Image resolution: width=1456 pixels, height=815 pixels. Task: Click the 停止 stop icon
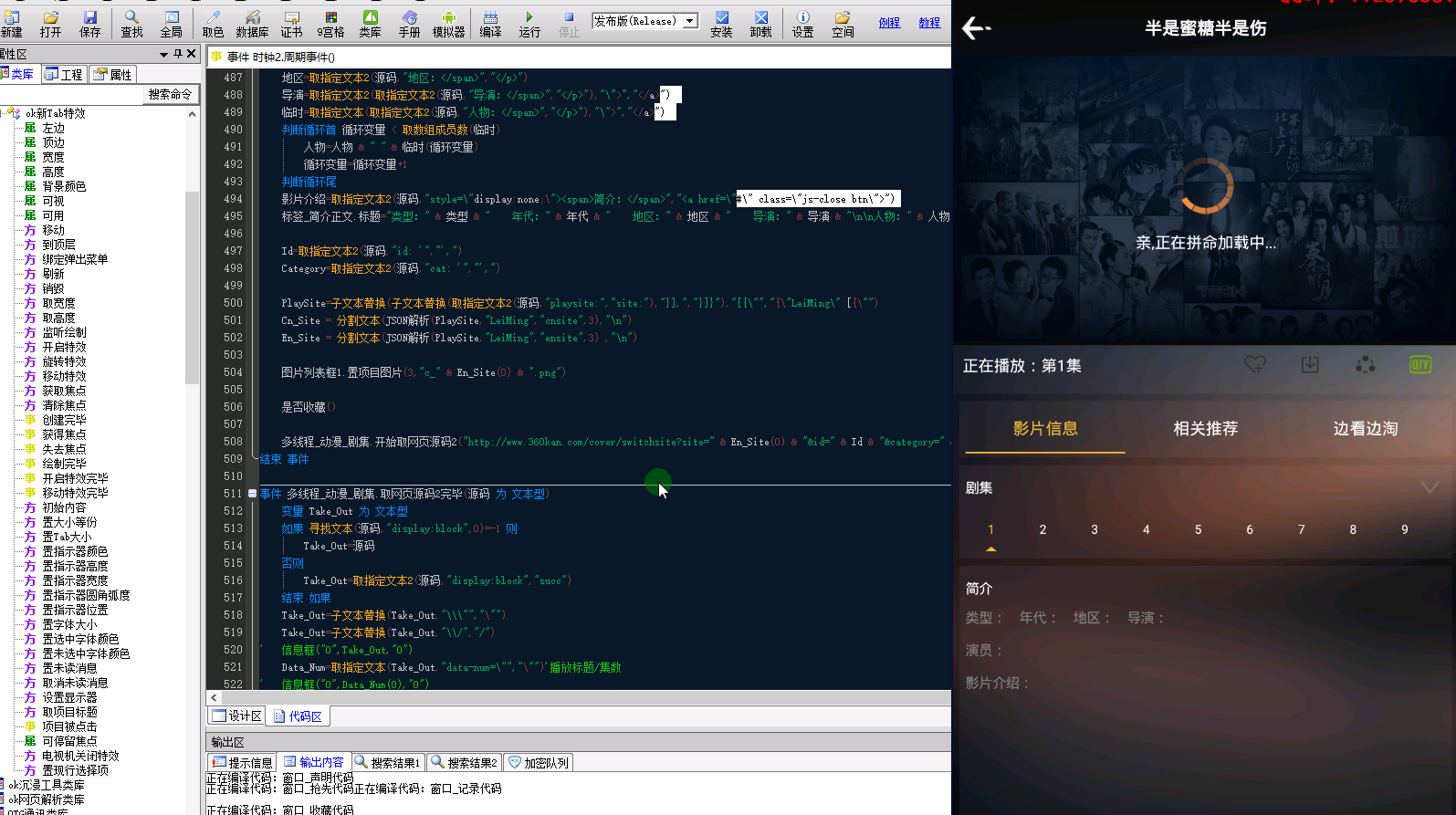569,24
